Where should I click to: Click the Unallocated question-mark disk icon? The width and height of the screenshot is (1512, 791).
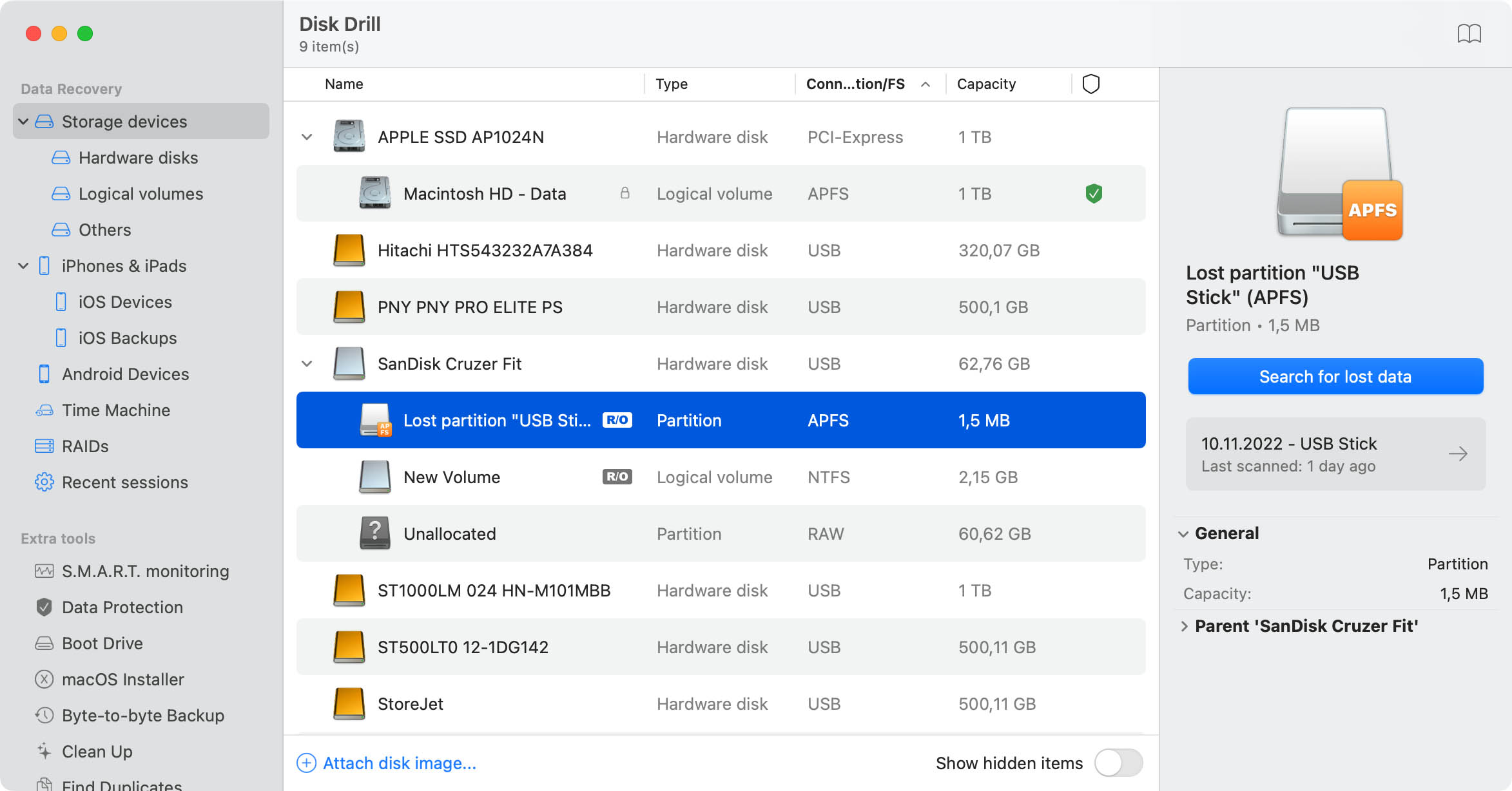(374, 533)
